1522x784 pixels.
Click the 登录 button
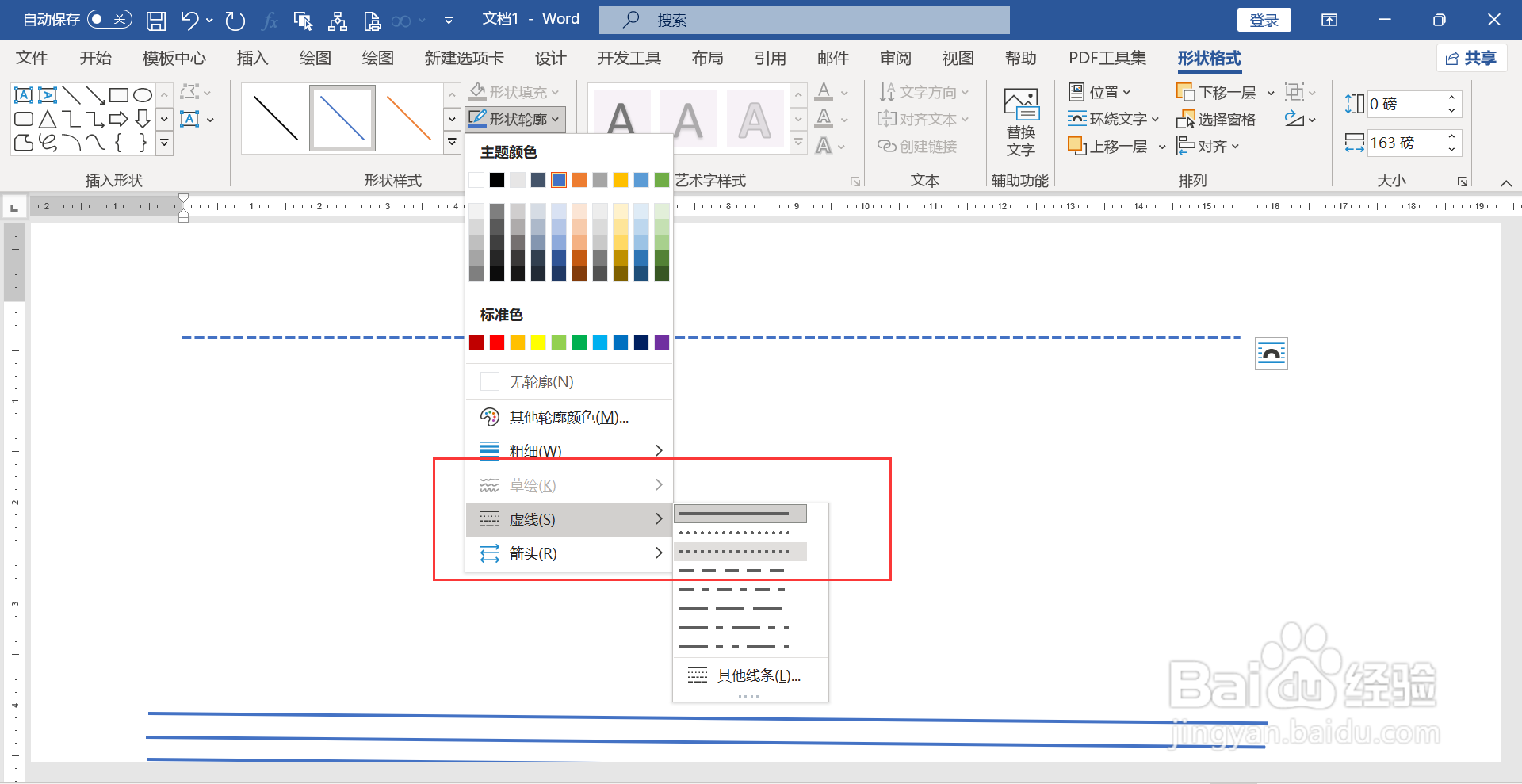[1264, 21]
